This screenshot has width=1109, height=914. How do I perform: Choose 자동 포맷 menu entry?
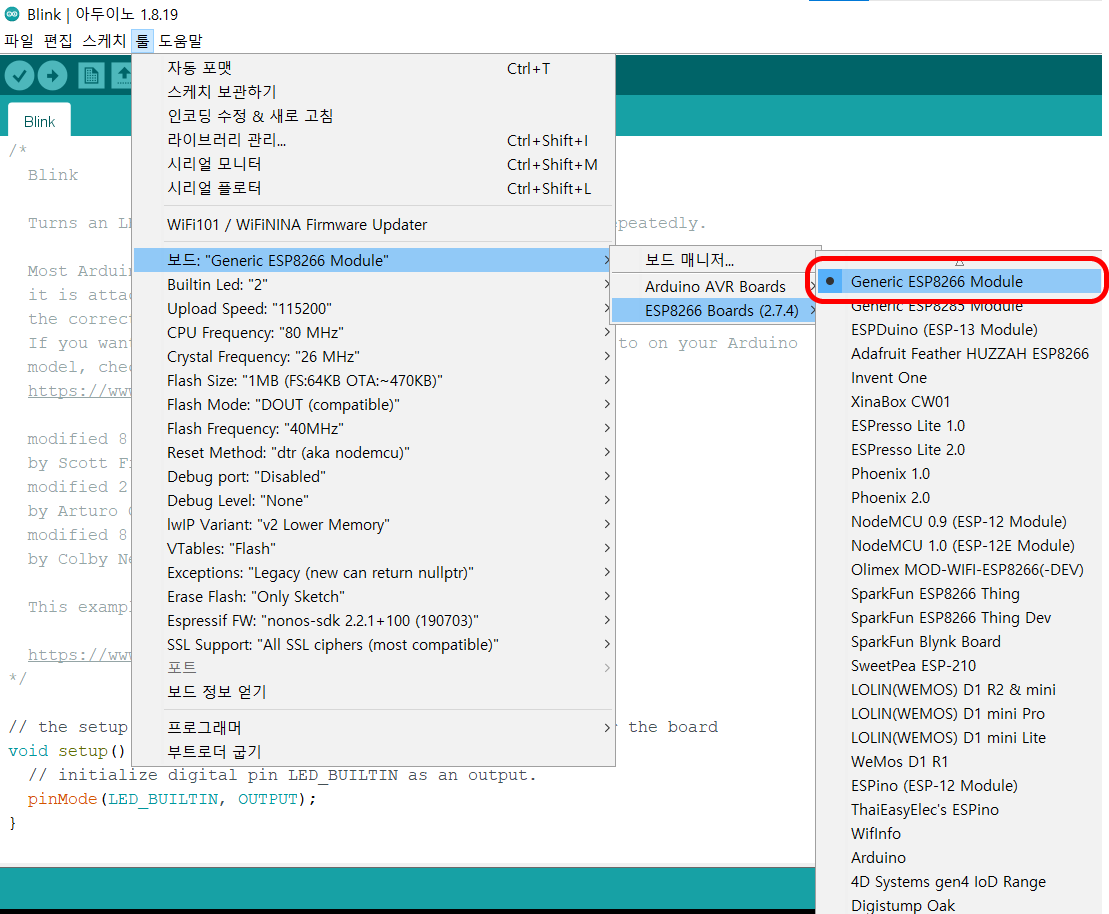tap(373, 68)
